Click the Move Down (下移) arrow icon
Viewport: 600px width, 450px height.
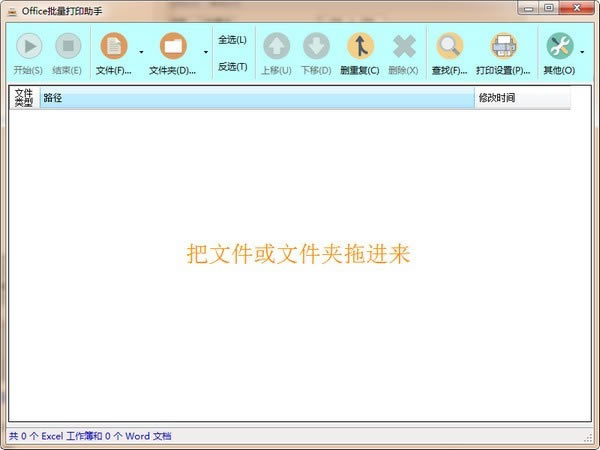pyautogui.click(x=316, y=46)
